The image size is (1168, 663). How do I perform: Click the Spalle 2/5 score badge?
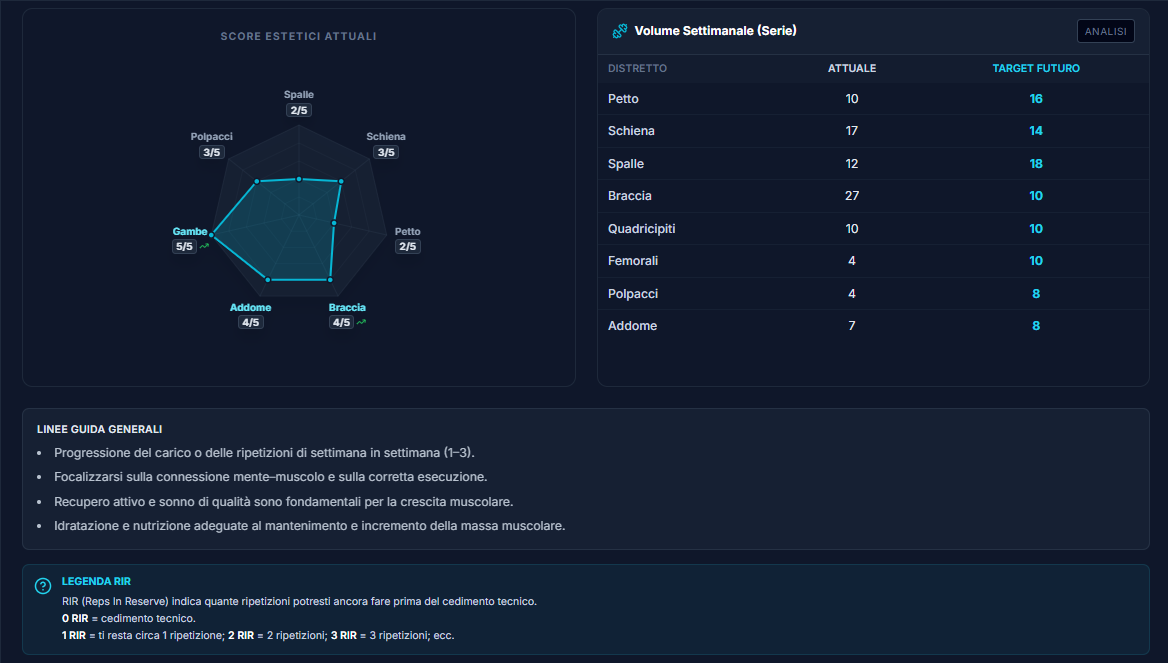click(298, 110)
